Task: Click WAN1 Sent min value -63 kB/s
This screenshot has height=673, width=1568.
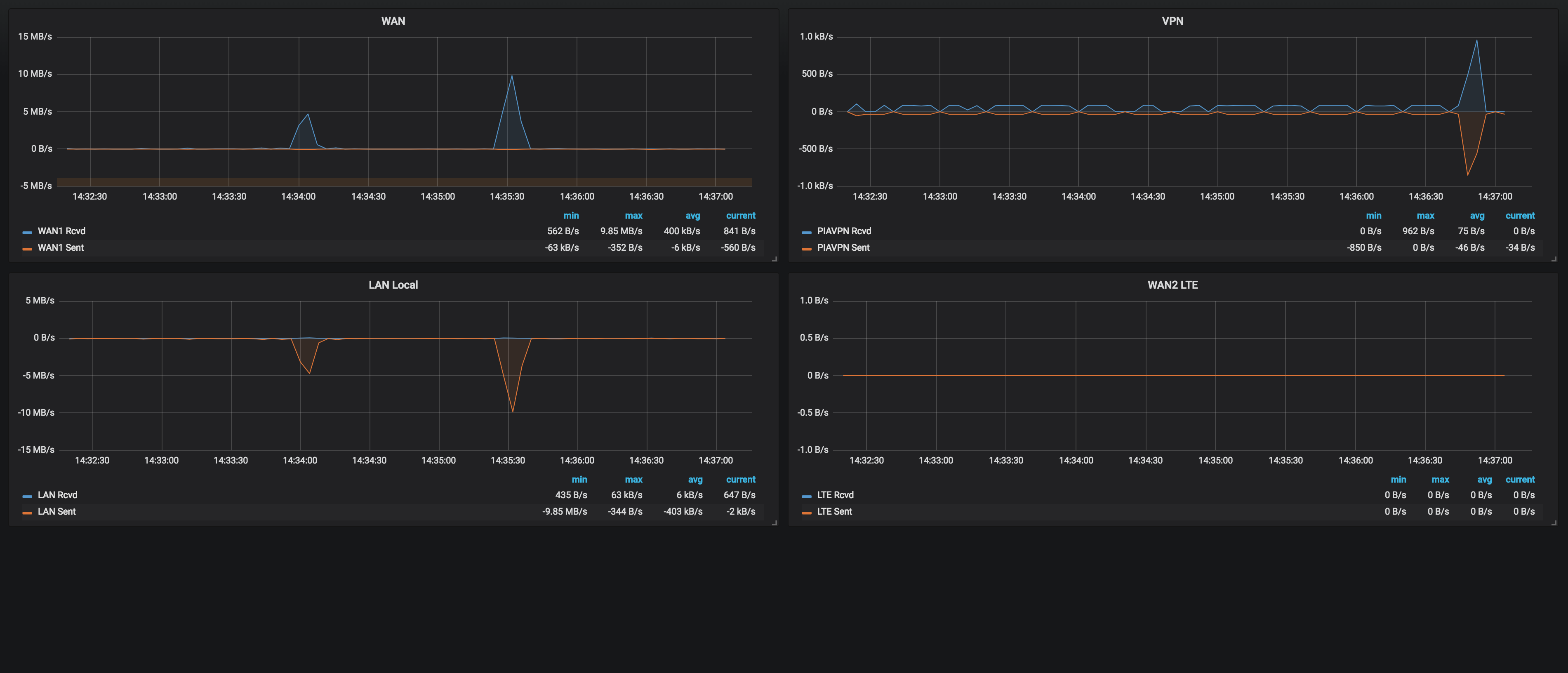Action: pyautogui.click(x=562, y=248)
